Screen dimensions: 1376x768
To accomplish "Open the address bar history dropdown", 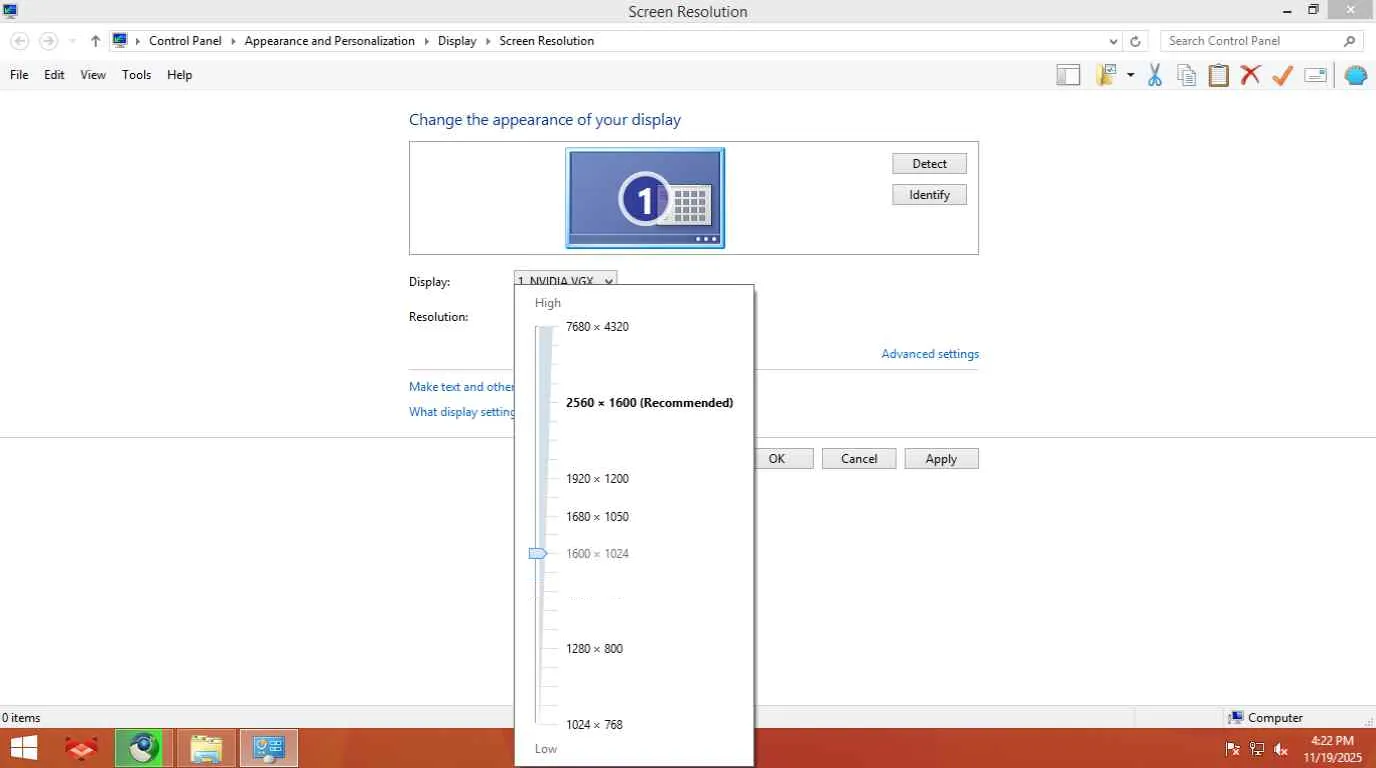I will (1114, 41).
